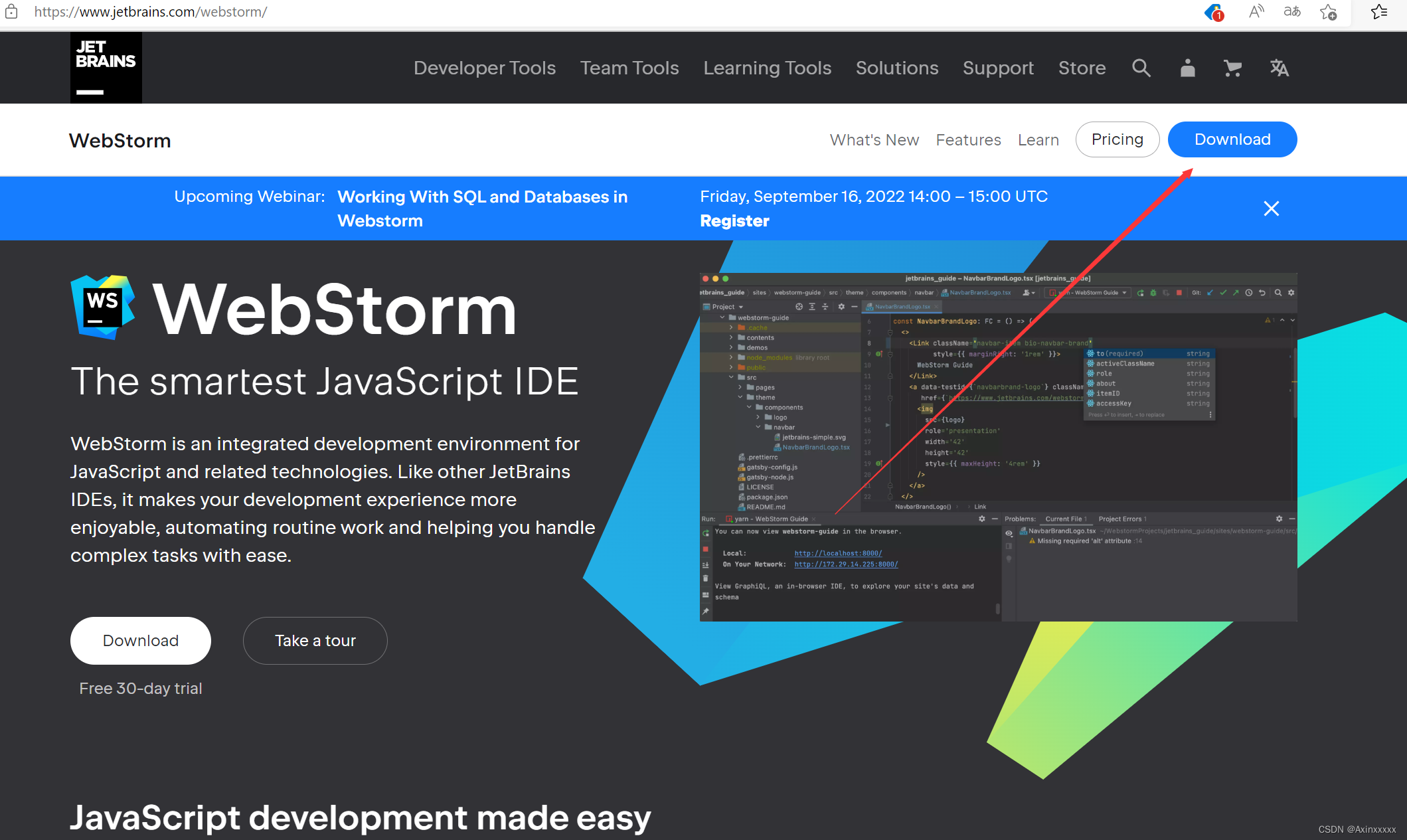Click the Take a tour button

tap(315, 641)
